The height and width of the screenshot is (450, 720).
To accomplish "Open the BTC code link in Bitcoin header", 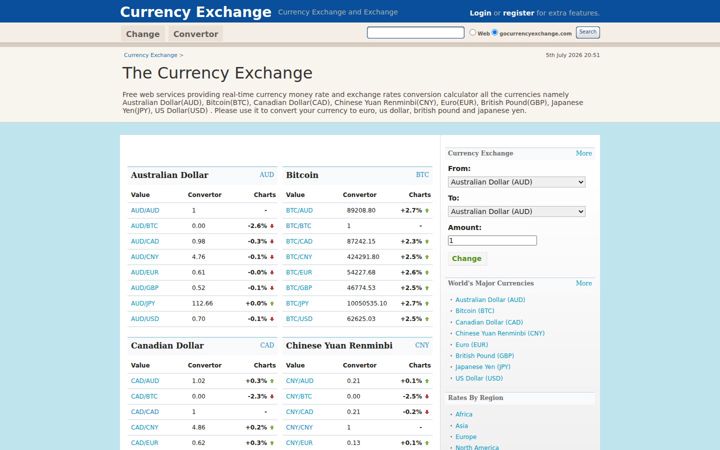I will point(422,175).
